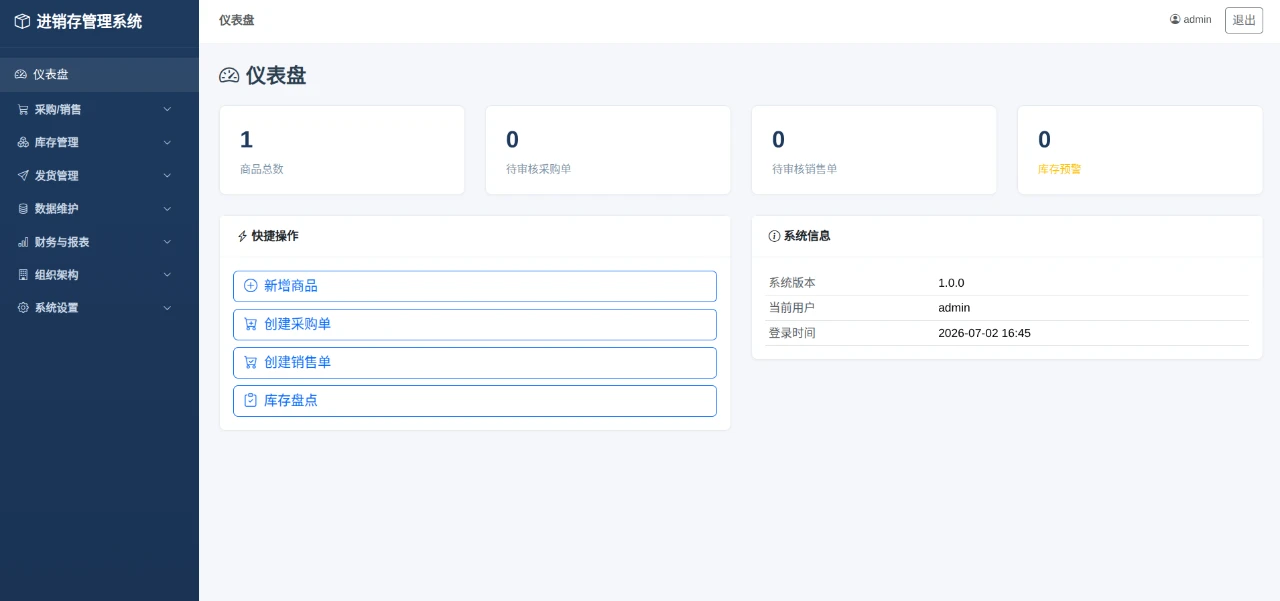Click the version value 1.0.0
The image size is (1280, 601).
point(951,283)
